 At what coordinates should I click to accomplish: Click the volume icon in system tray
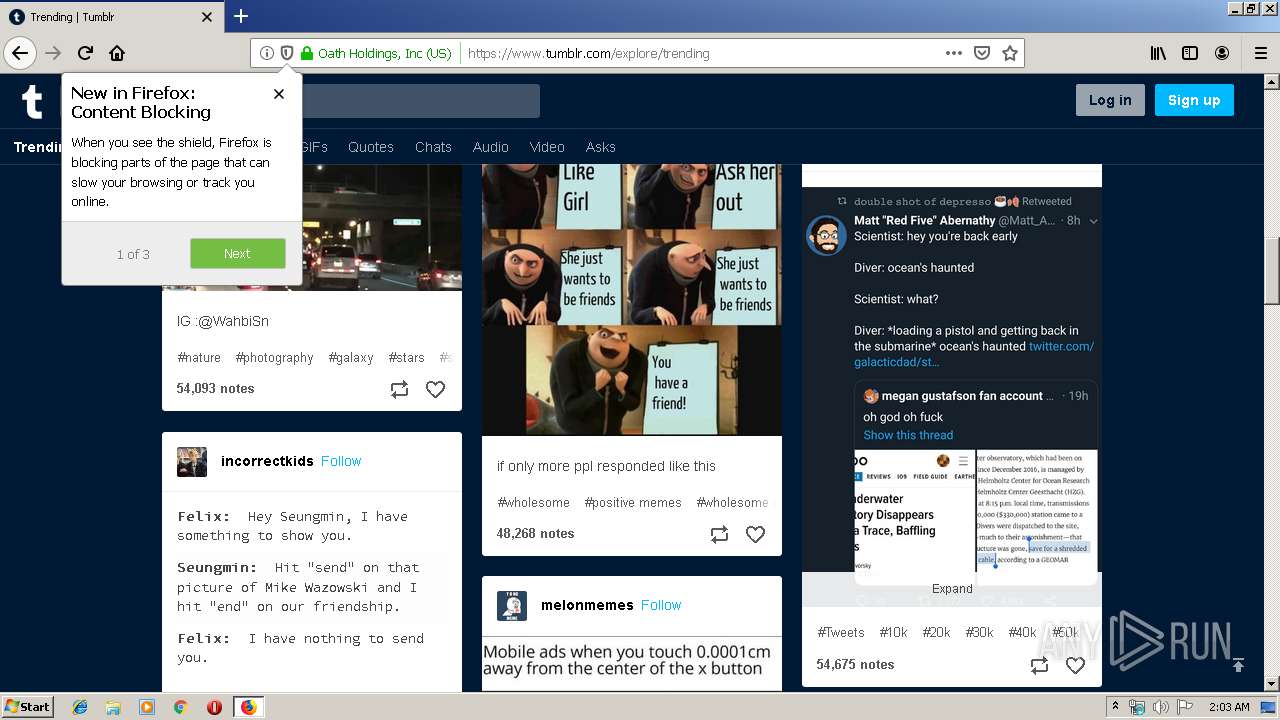[1160, 707]
